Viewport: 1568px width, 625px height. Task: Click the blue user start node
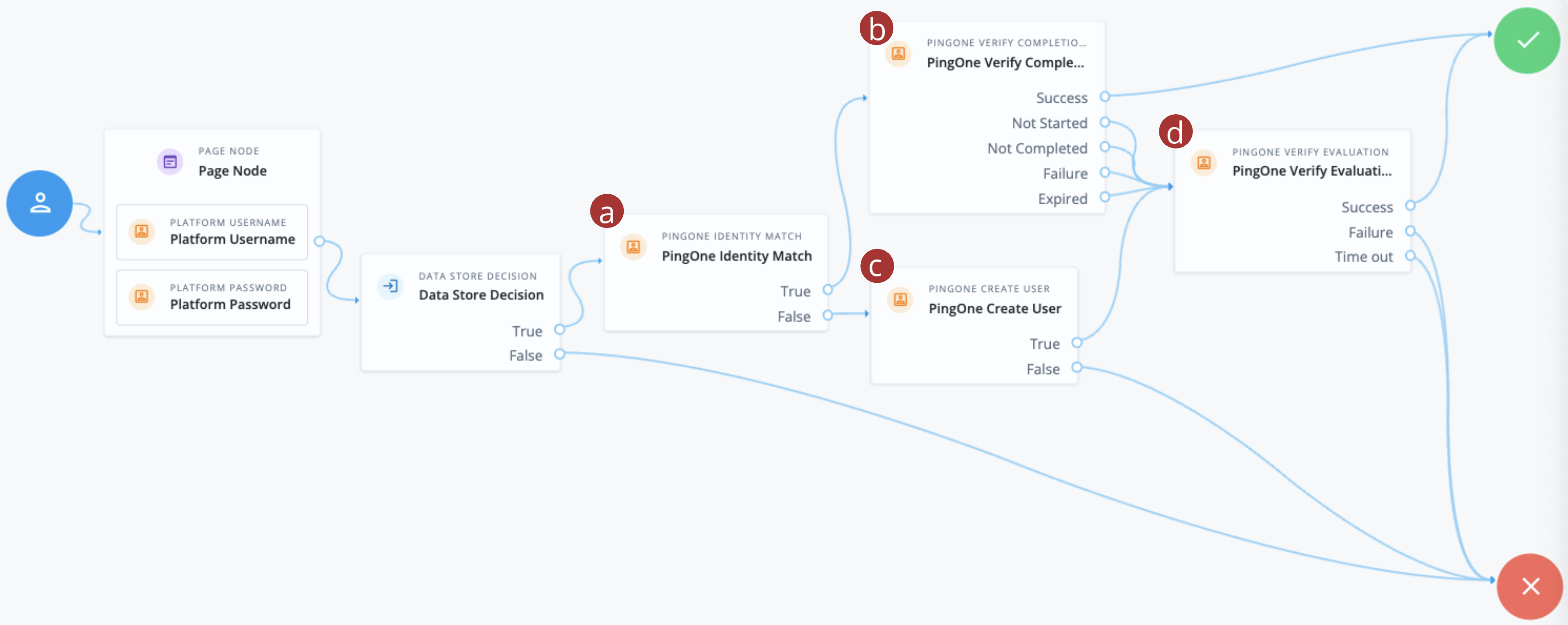[x=39, y=203]
